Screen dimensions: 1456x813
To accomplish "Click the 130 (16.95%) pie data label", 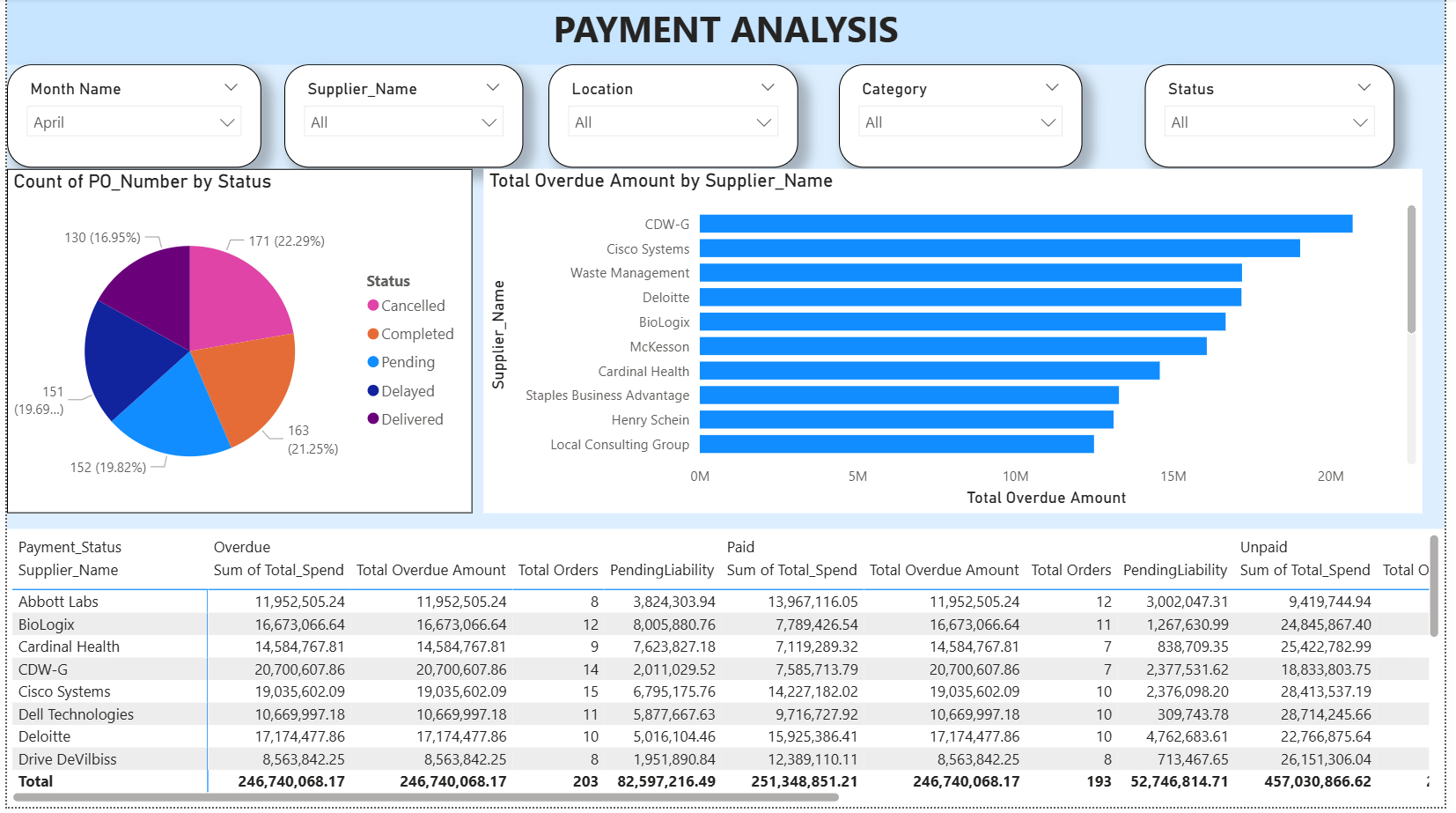I will pyautogui.click(x=102, y=238).
